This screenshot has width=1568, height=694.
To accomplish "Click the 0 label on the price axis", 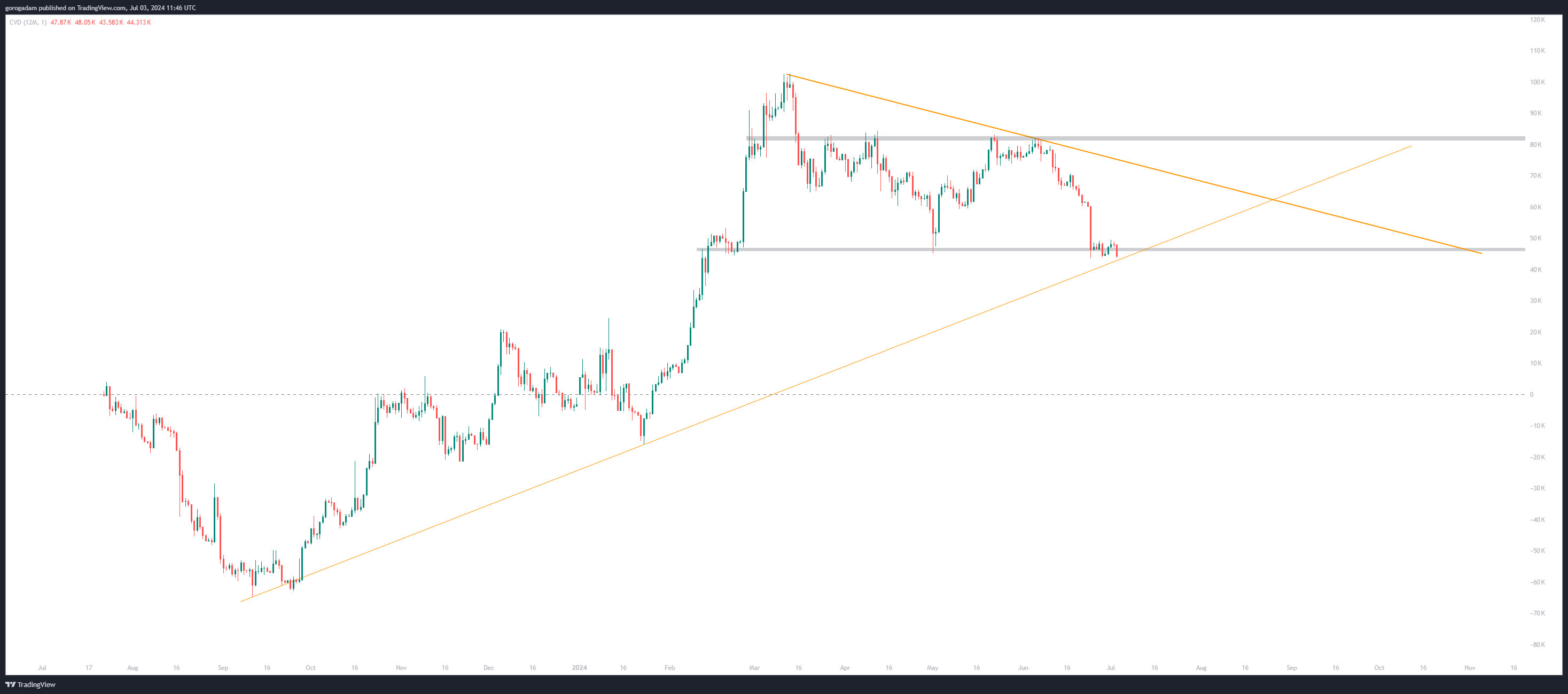I will click(x=1532, y=394).
